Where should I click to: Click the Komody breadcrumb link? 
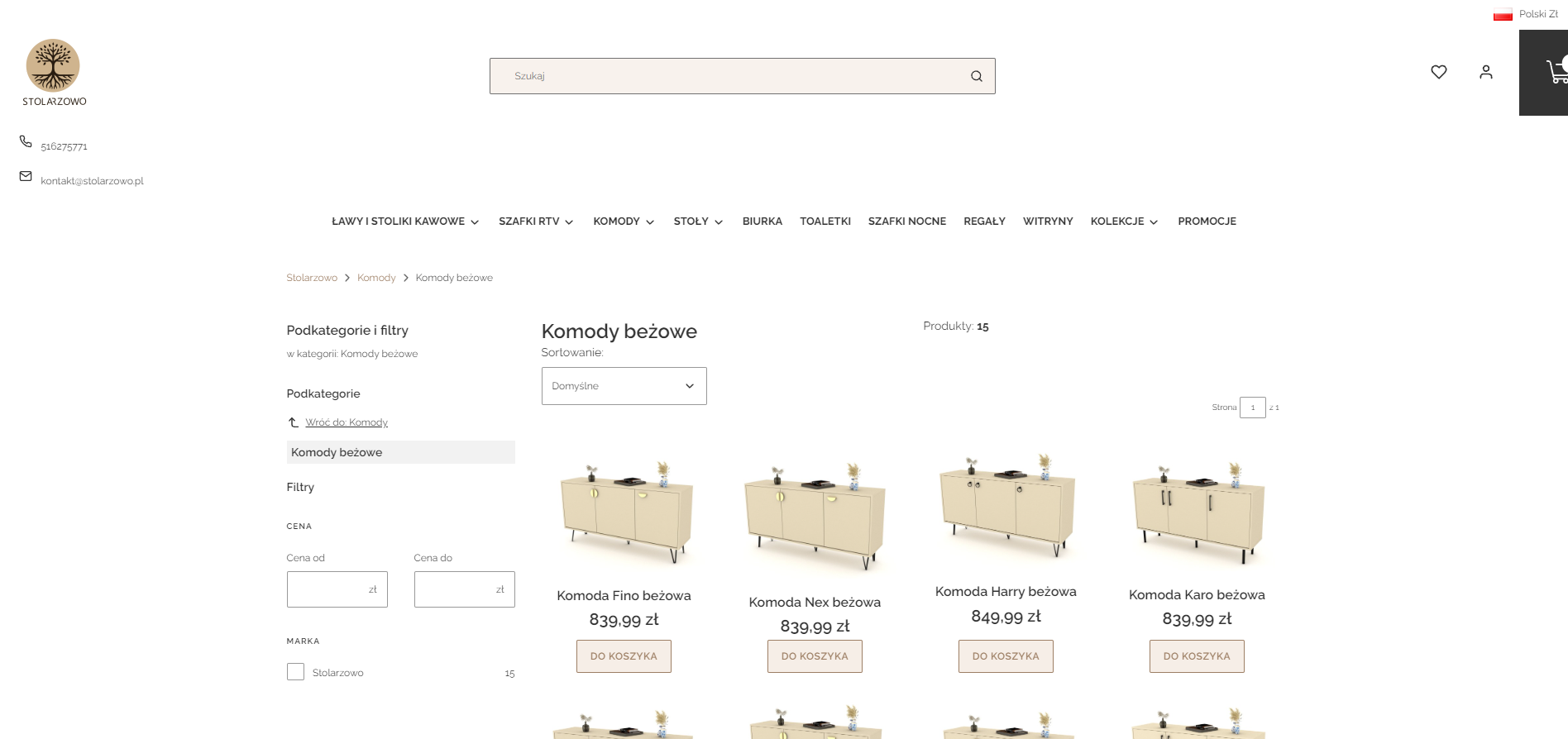tap(376, 278)
